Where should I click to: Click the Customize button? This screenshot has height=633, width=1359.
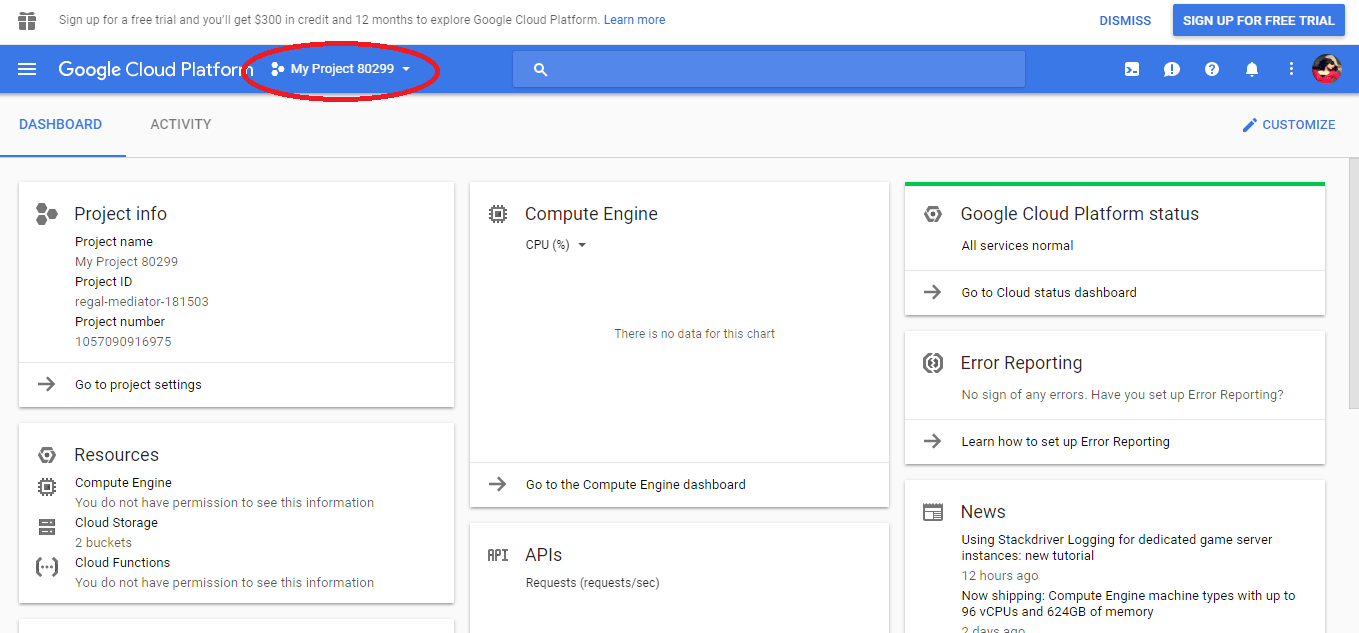[1288, 125]
